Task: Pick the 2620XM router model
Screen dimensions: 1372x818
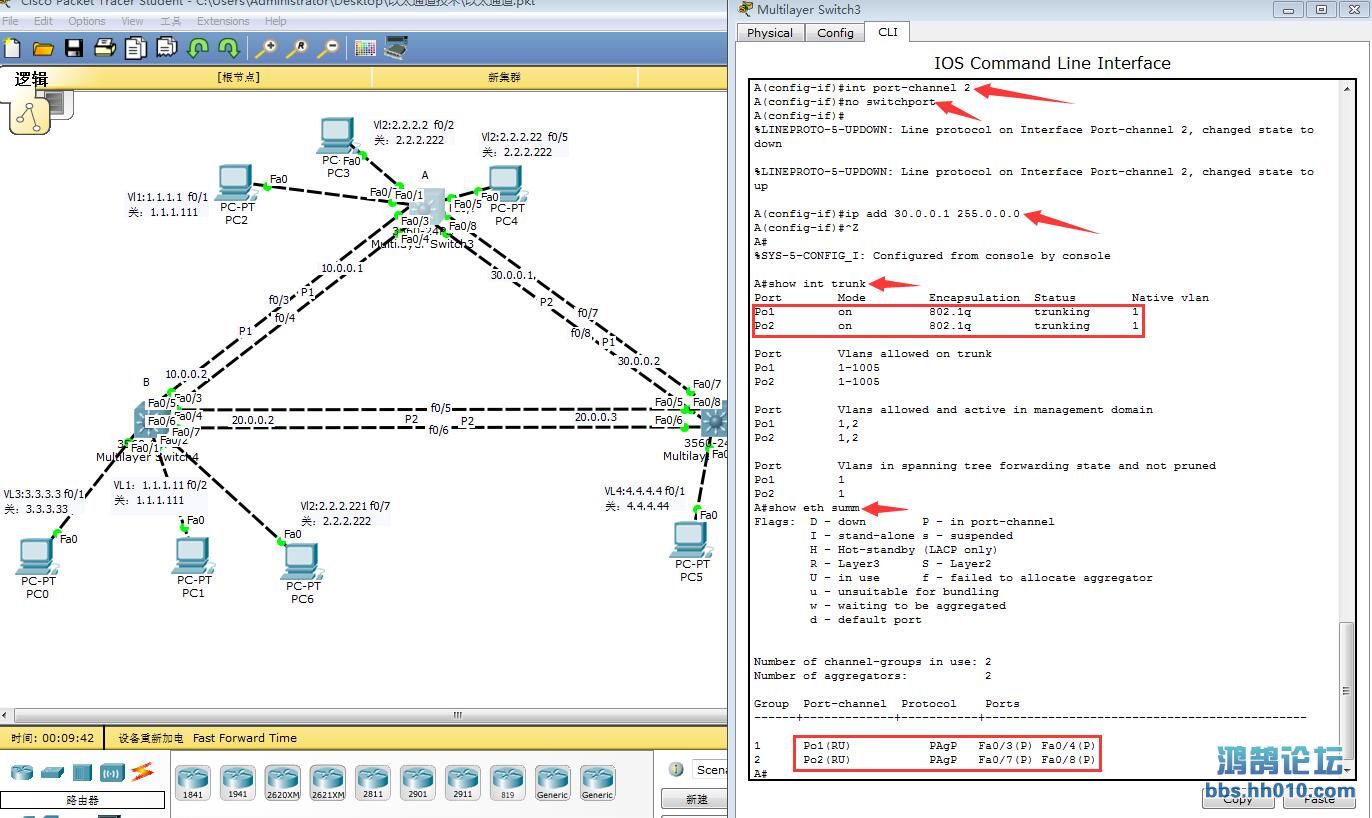Action: coord(283,783)
